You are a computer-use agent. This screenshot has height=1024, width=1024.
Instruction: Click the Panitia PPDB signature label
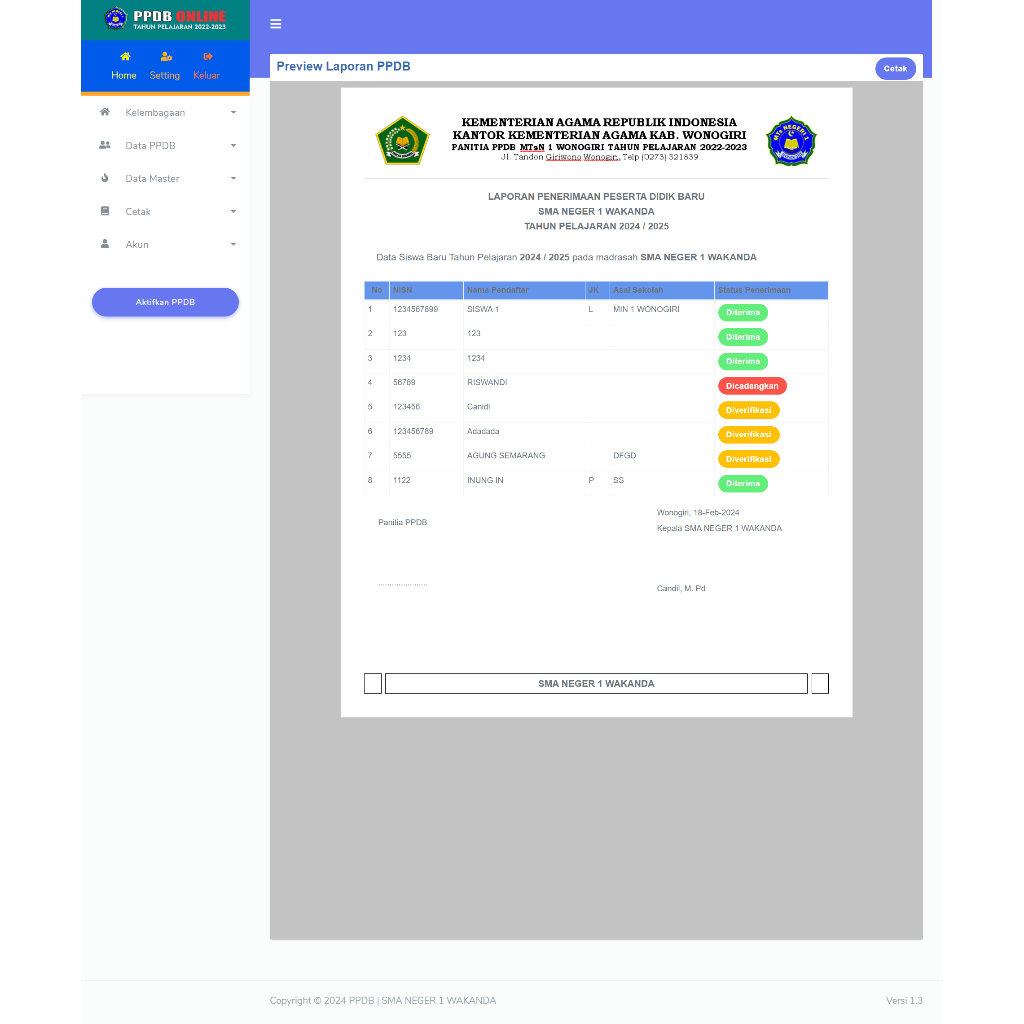click(402, 522)
